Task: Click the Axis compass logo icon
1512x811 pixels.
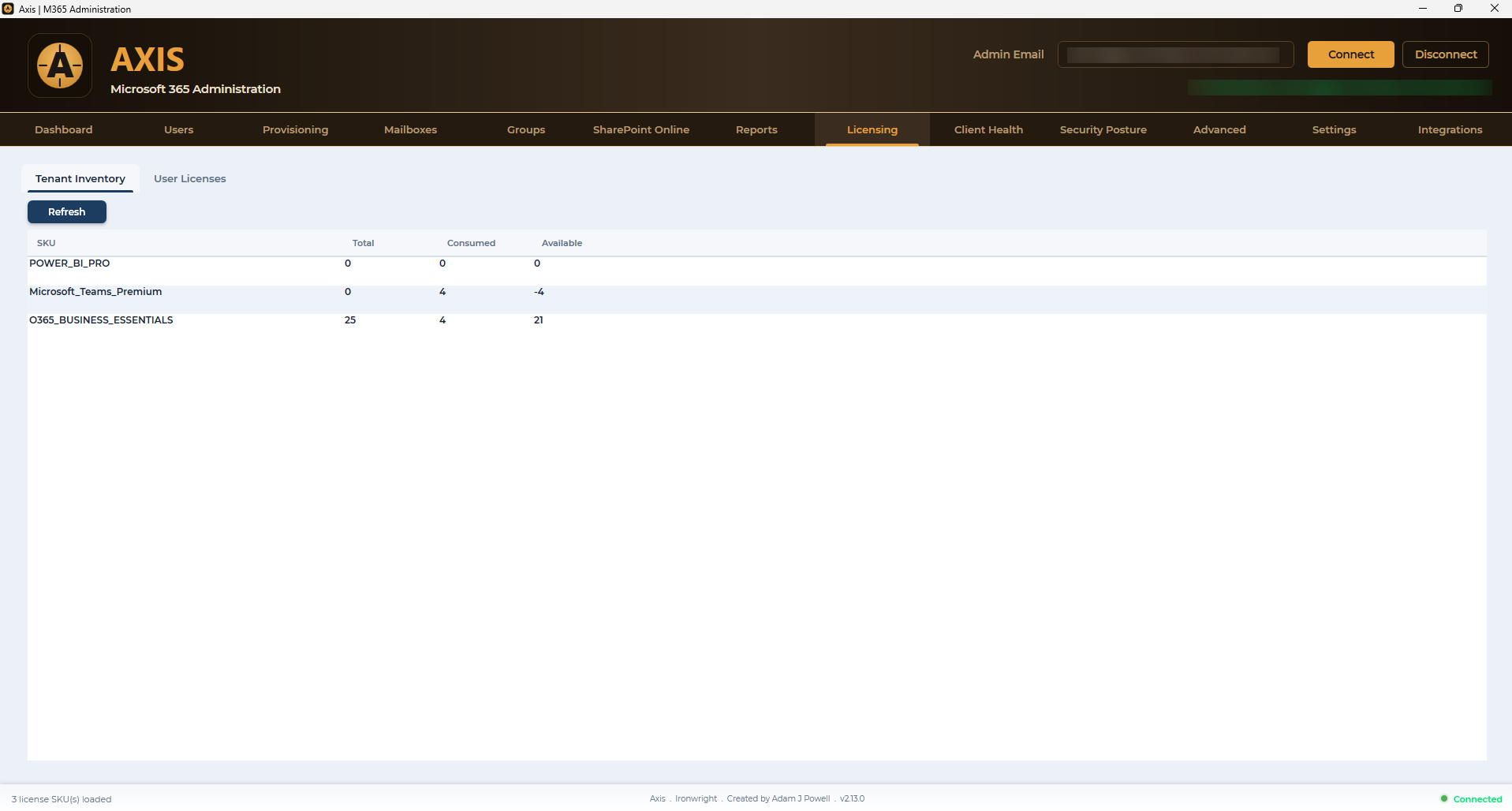Action: [x=60, y=65]
